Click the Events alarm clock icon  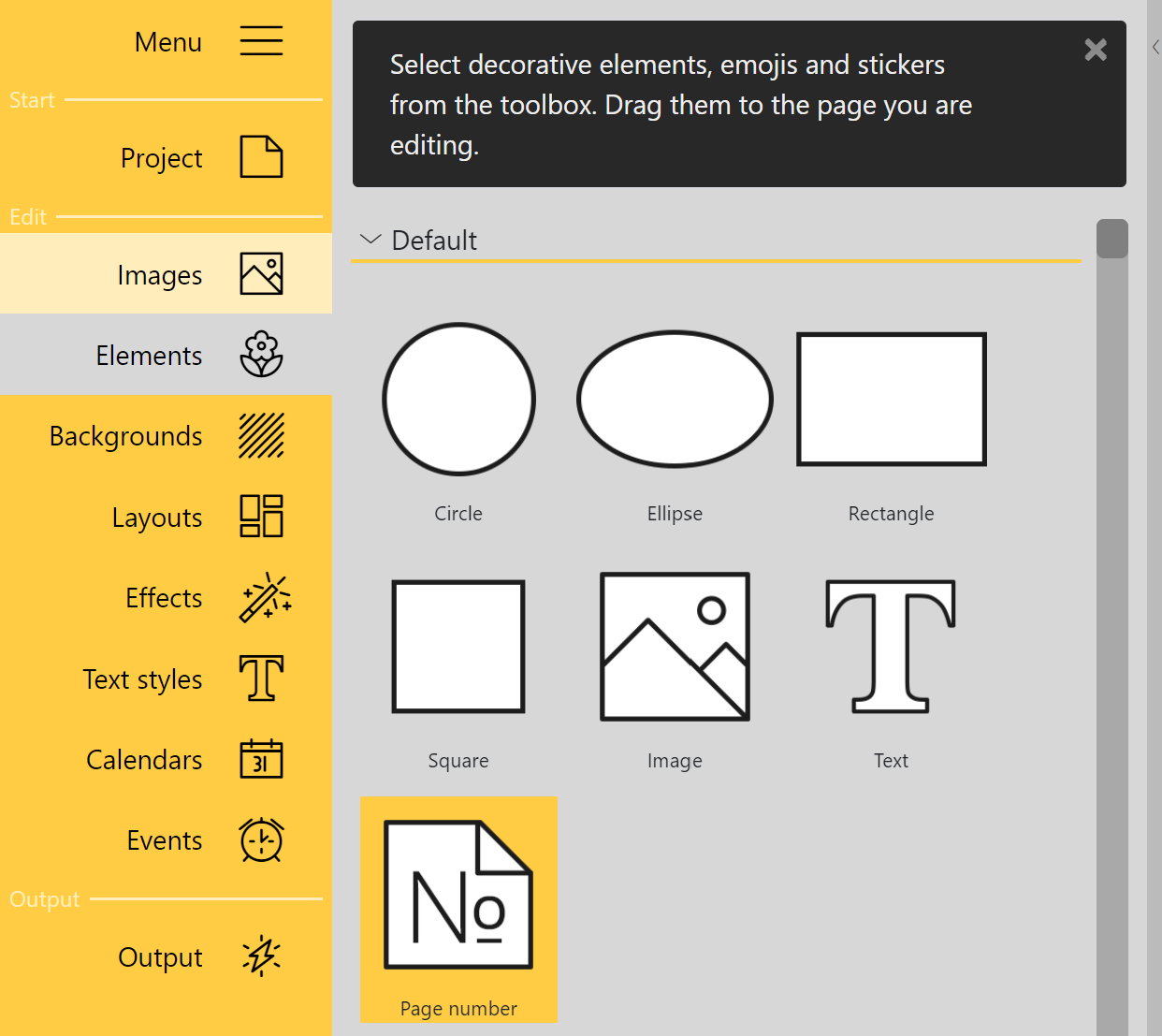(261, 839)
